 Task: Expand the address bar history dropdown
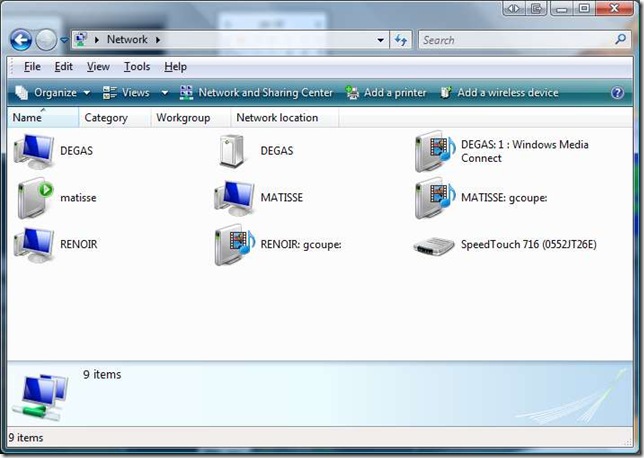[381, 40]
